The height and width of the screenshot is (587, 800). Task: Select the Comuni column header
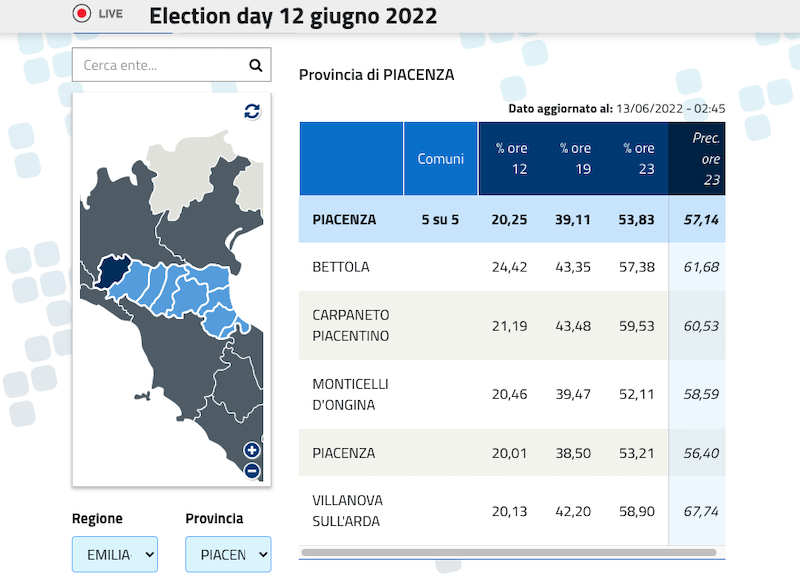(x=440, y=159)
